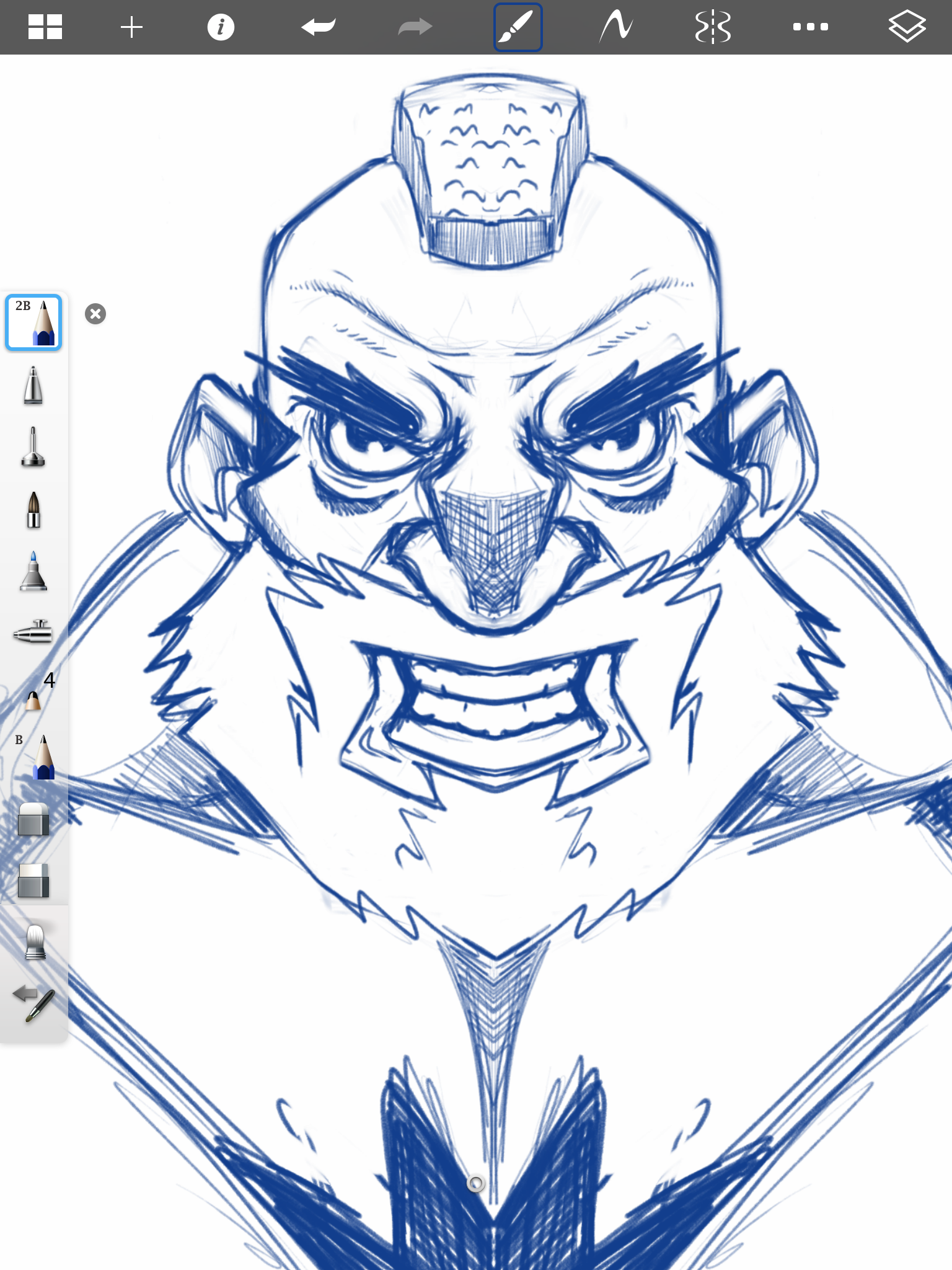Select the smudge brush
952x1270 pixels.
(35, 941)
